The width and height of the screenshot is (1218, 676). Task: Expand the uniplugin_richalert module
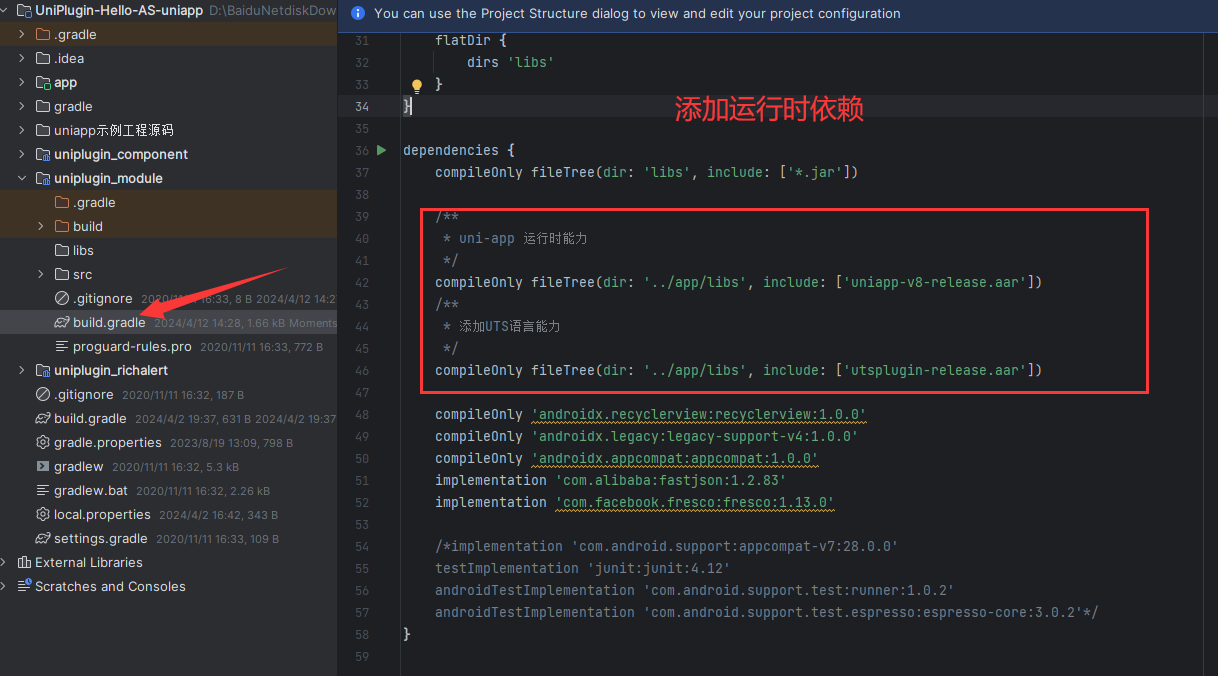click(x=22, y=370)
